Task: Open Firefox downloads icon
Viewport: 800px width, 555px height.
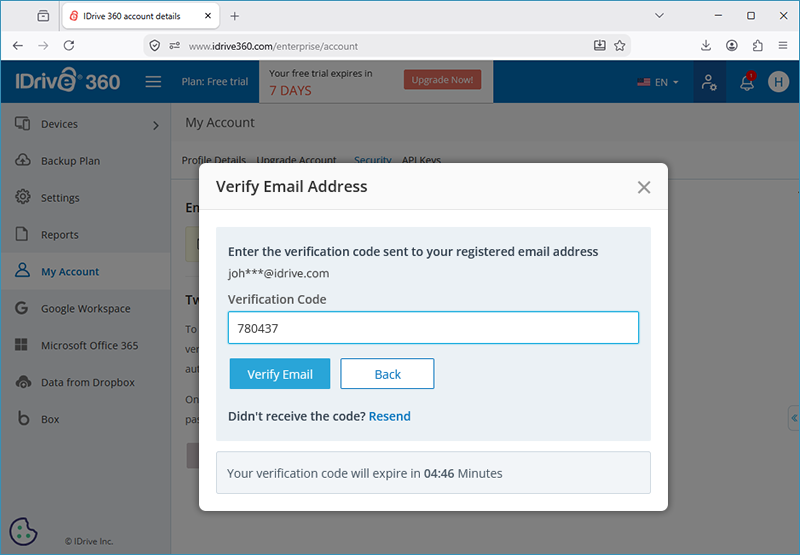Action: coord(706,45)
